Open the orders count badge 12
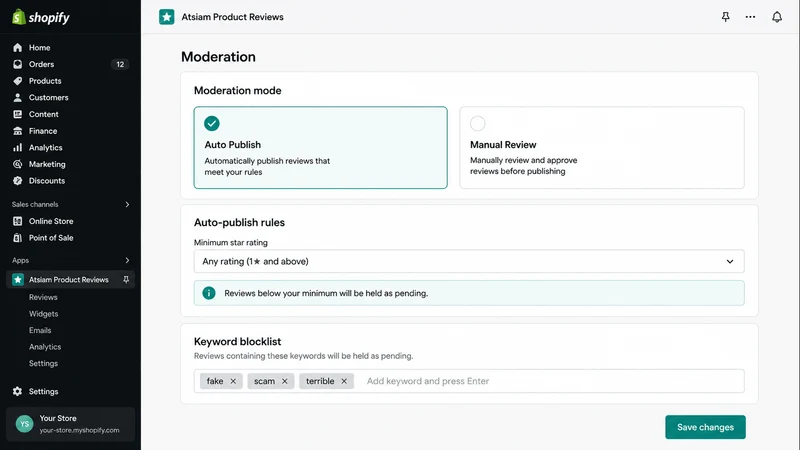 point(120,64)
